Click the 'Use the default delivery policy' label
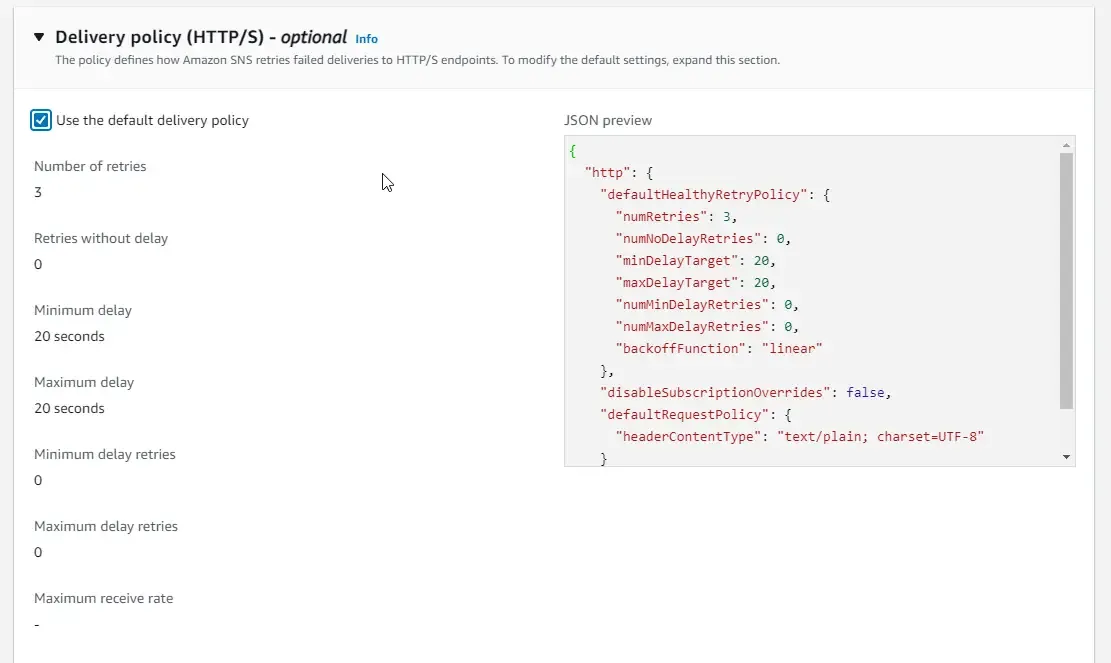The width and height of the screenshot is (1111, 663). pyautogui.click(x=152, y=120)
